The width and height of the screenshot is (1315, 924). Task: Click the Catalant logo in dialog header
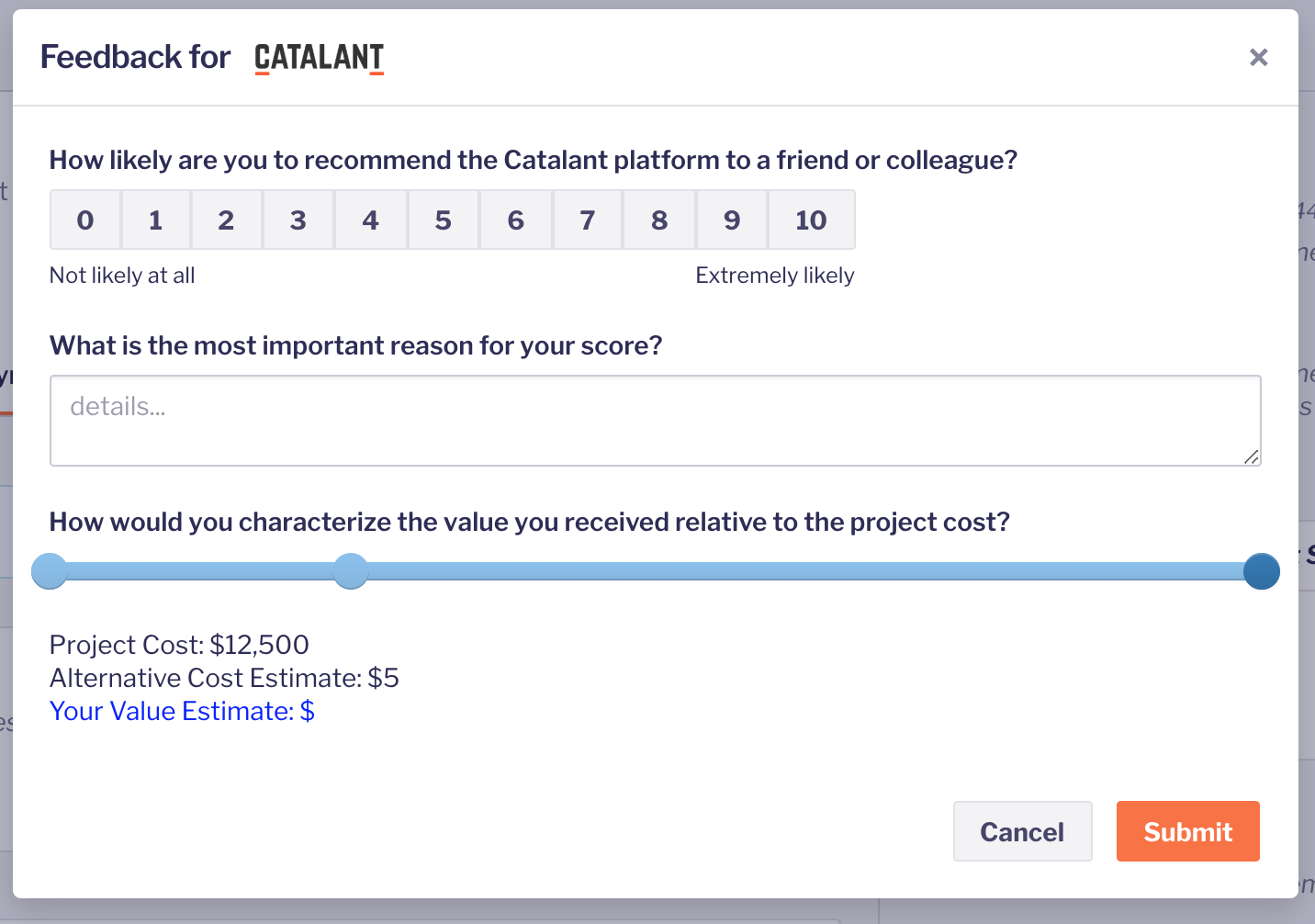(x=319, y=58)
